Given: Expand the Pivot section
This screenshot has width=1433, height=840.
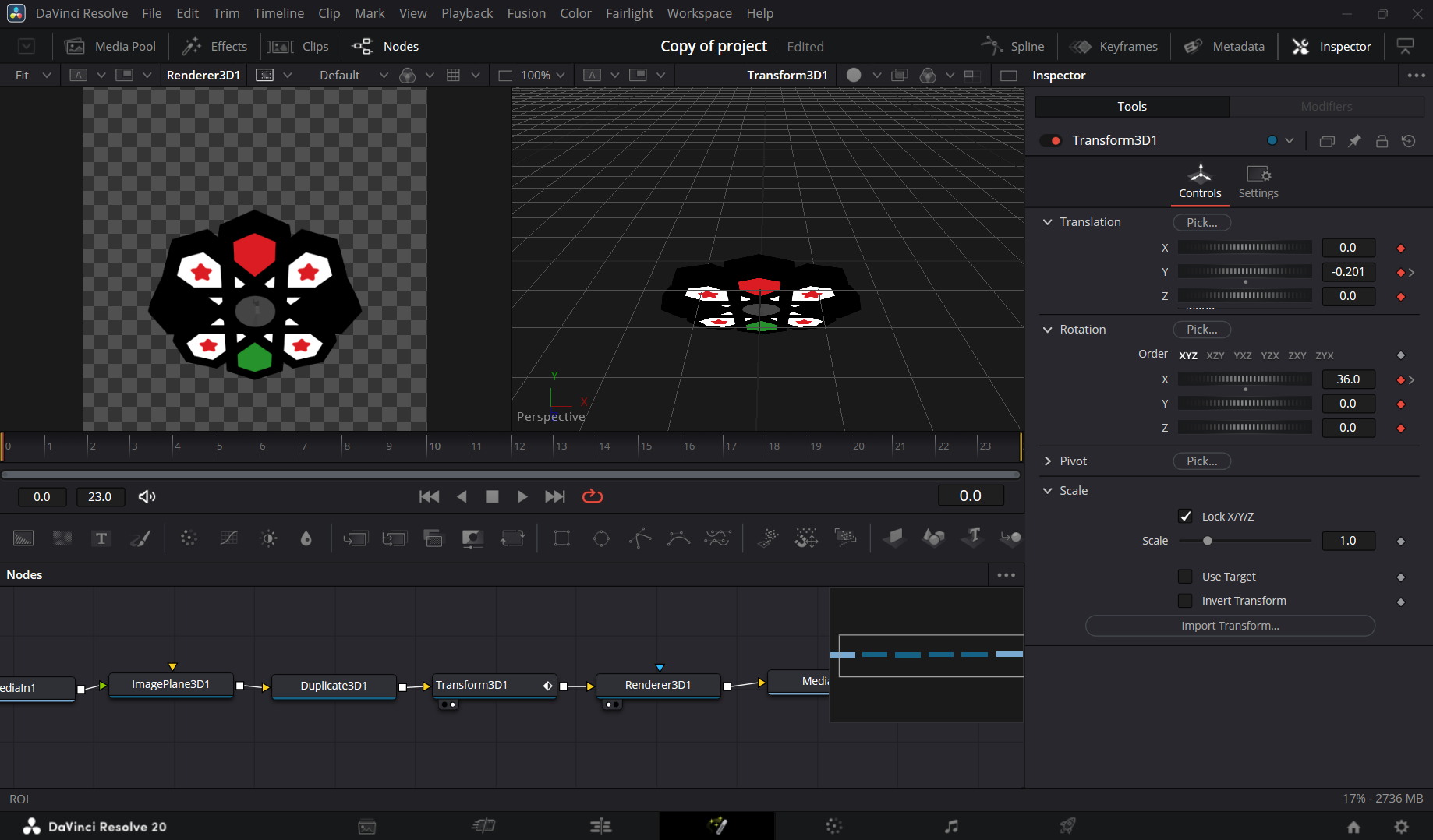Looking at the screenshot, I should pos(1048,461).
